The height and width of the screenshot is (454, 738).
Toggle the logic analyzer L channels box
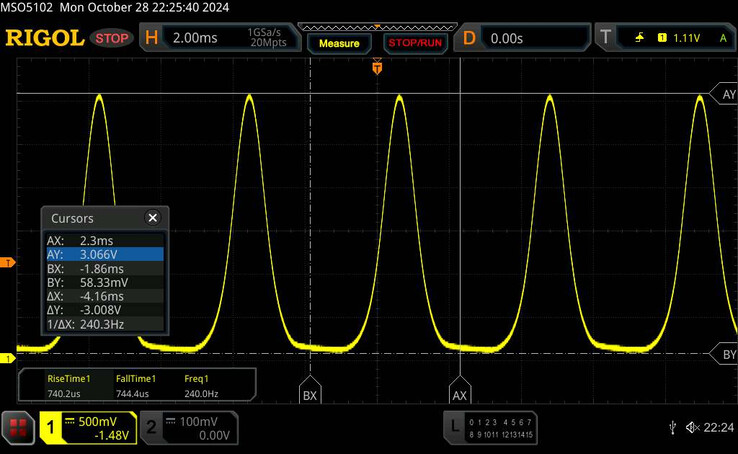[x=490, y=428]
